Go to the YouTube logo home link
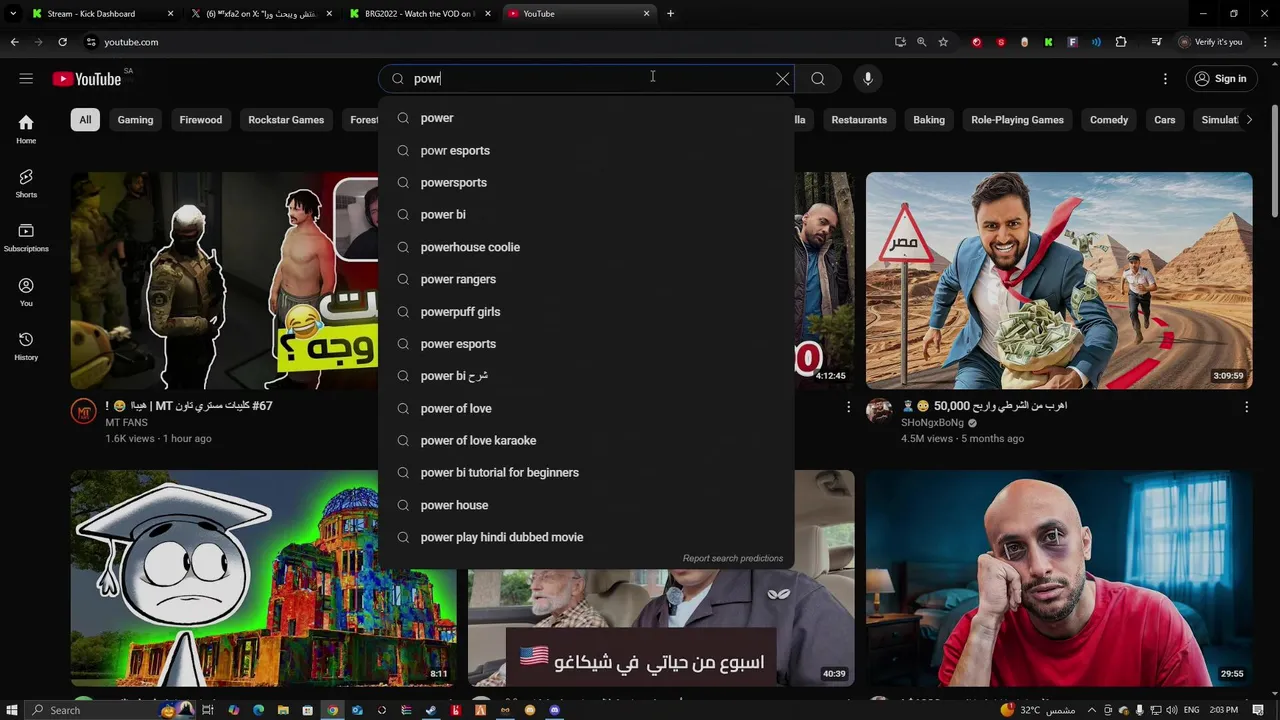Viewport: 1280px width, 720px height. (87, 79)
